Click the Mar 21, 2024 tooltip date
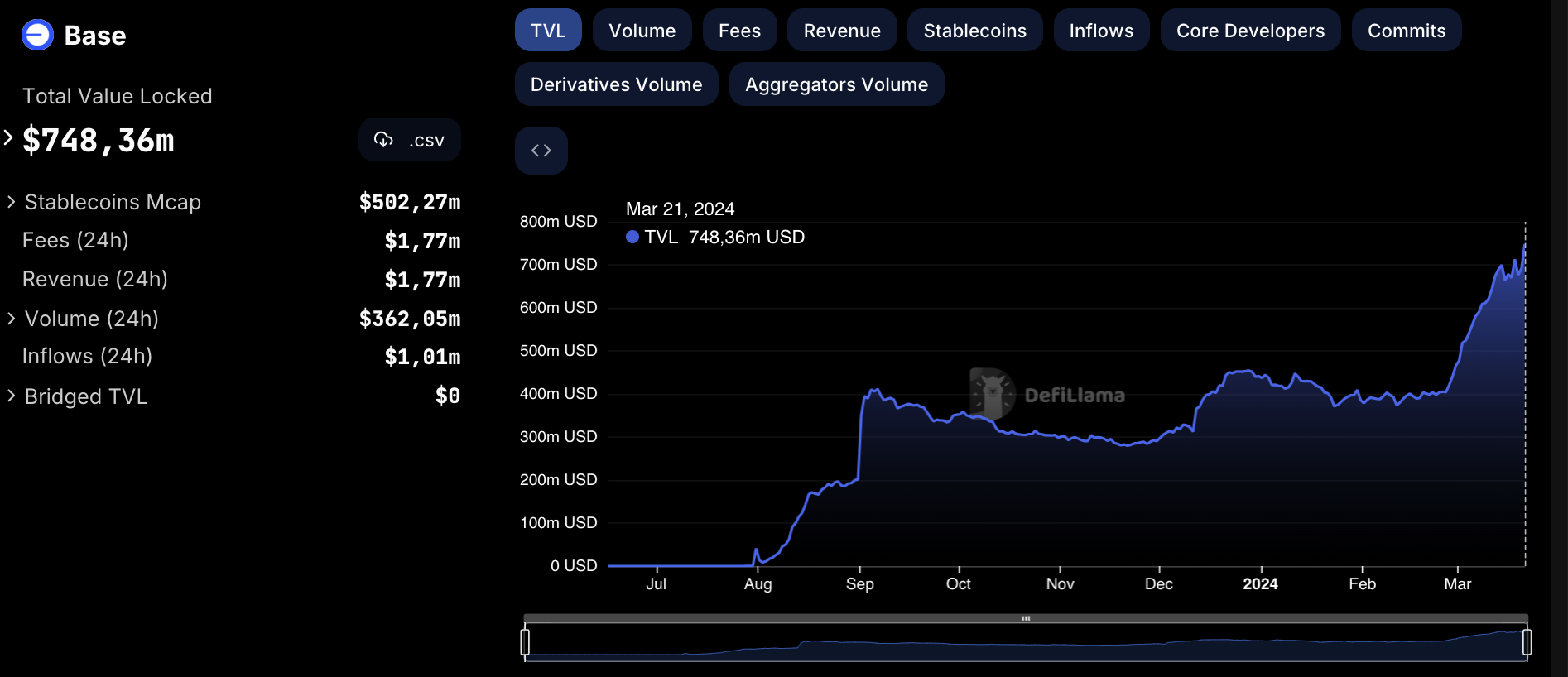This screenshot has height=677, width=1568. pos(680,209)
